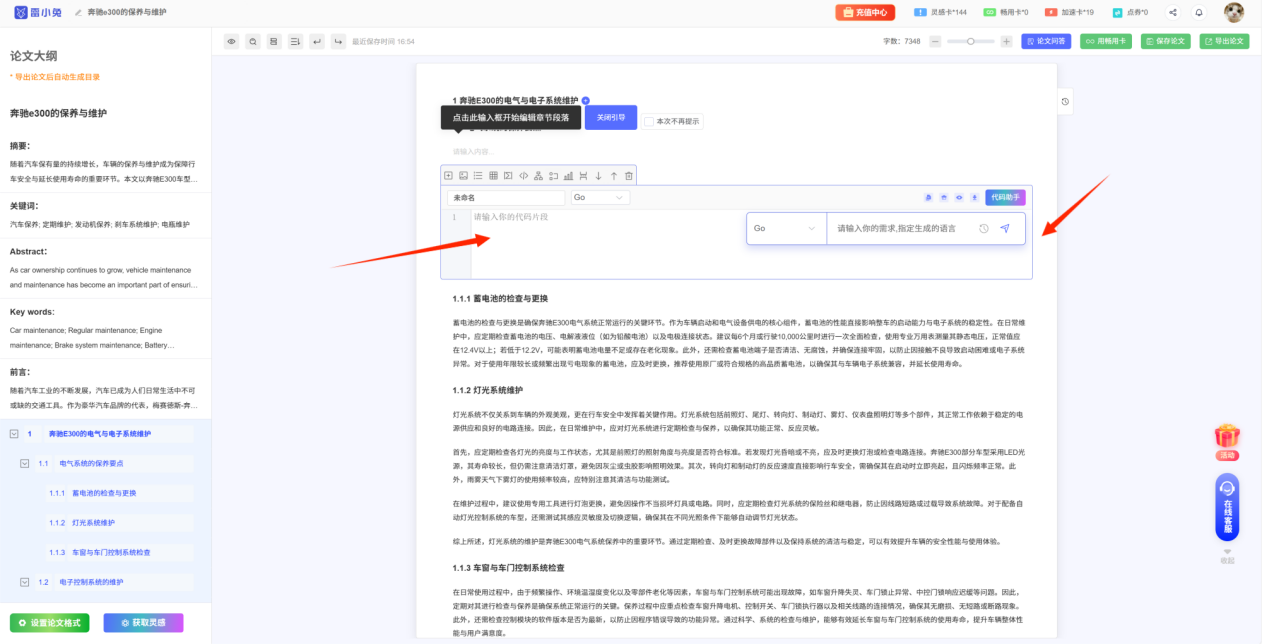Open the user avatar menu
Image resolution: width=1262 pixels, height=644 pixels.
(x=1234, y=12)
